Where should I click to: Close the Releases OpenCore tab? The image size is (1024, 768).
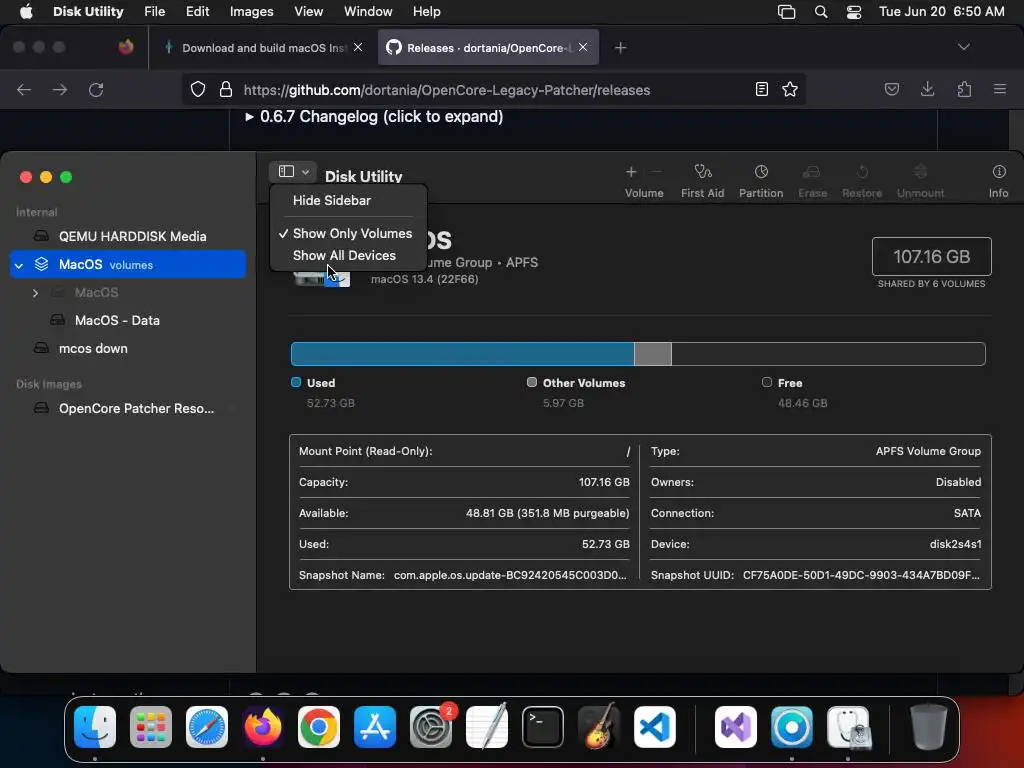tap(583, 47)
